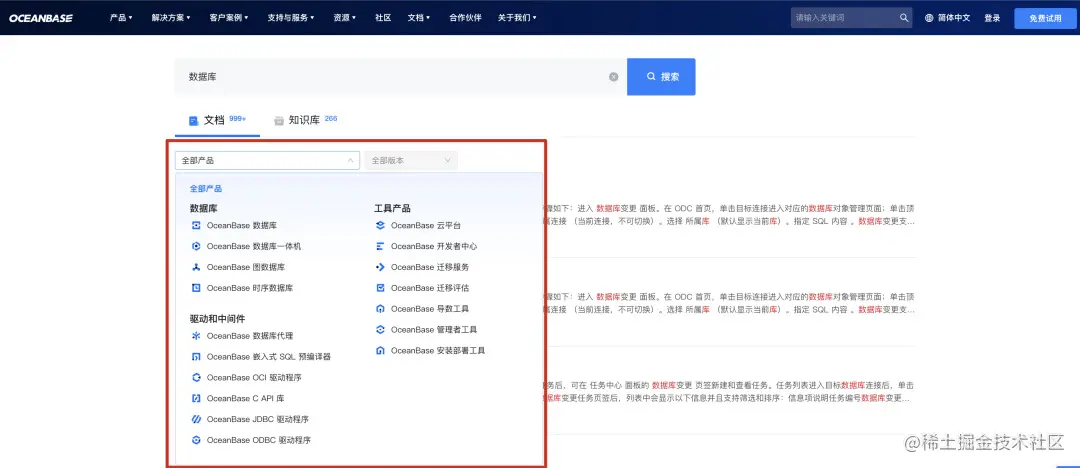Click the OceanBase 安装部署工具 icon
The width and height of the screenshot is (1080, 468).
(380, 350)
